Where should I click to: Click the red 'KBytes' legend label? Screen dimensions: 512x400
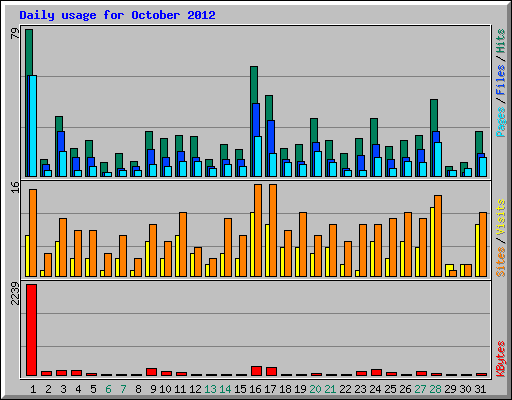[501, 359]
